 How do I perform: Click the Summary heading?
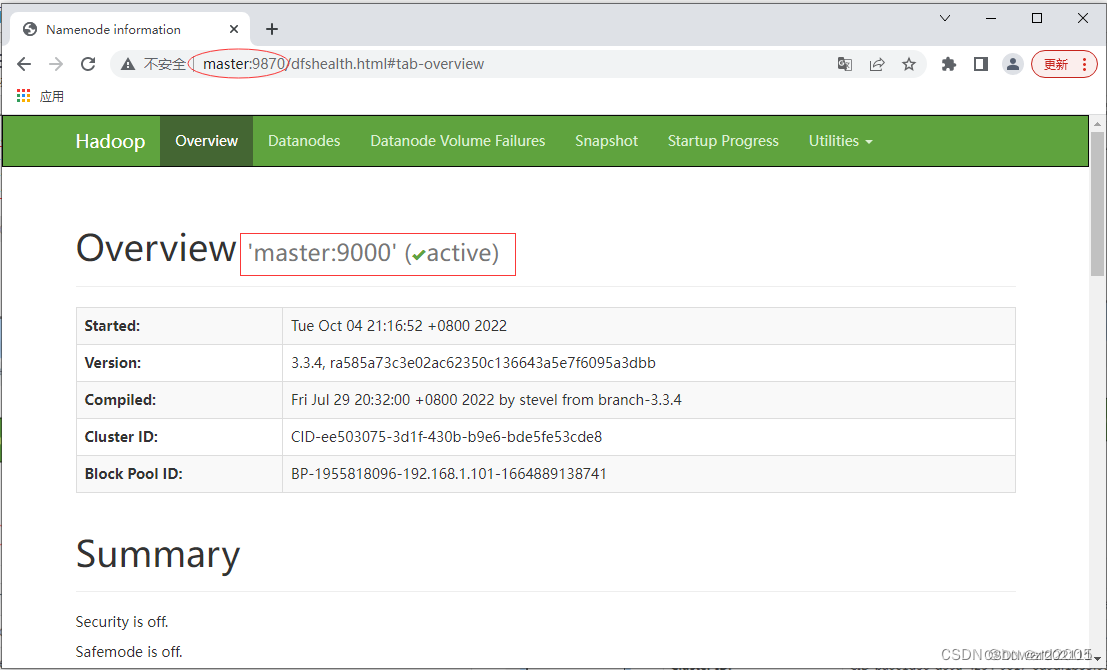(x=158, y=555)
